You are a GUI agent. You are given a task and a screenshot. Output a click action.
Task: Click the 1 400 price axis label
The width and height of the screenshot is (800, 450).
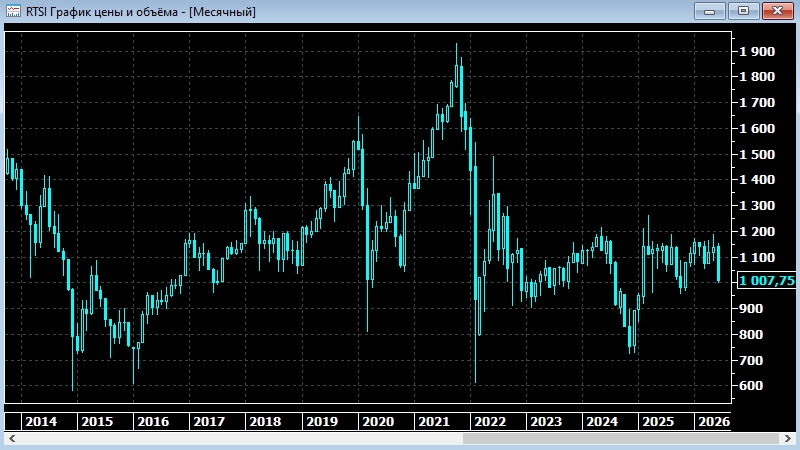[x=757, y=180]
